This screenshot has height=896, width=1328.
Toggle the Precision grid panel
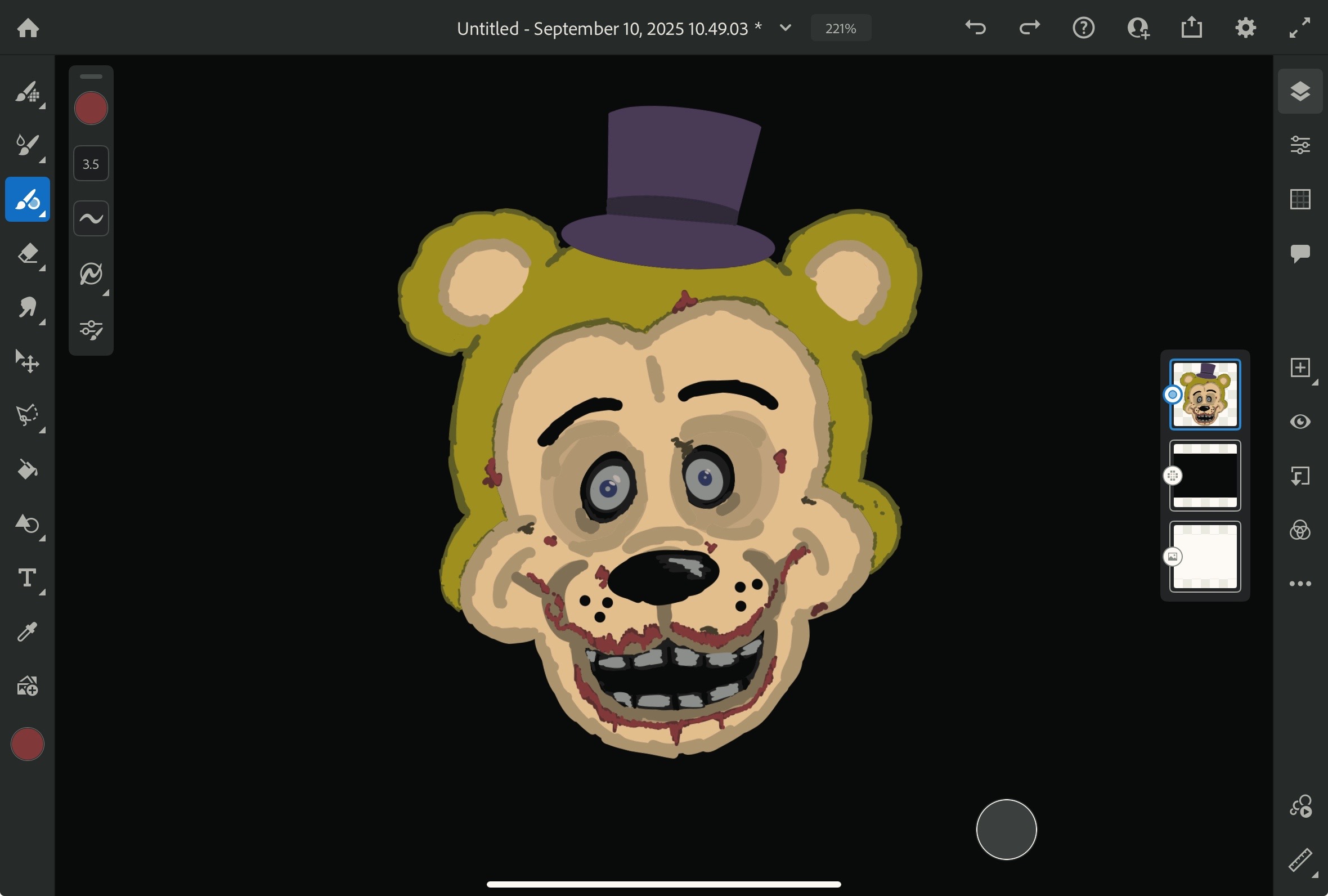pos(1300,199)
